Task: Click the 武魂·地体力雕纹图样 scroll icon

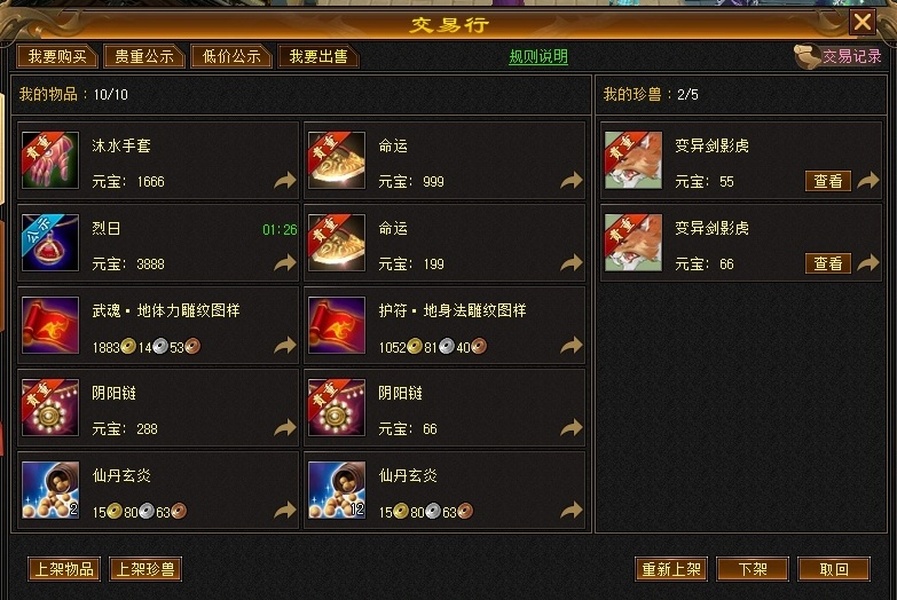Action: [x=50, y=325]
